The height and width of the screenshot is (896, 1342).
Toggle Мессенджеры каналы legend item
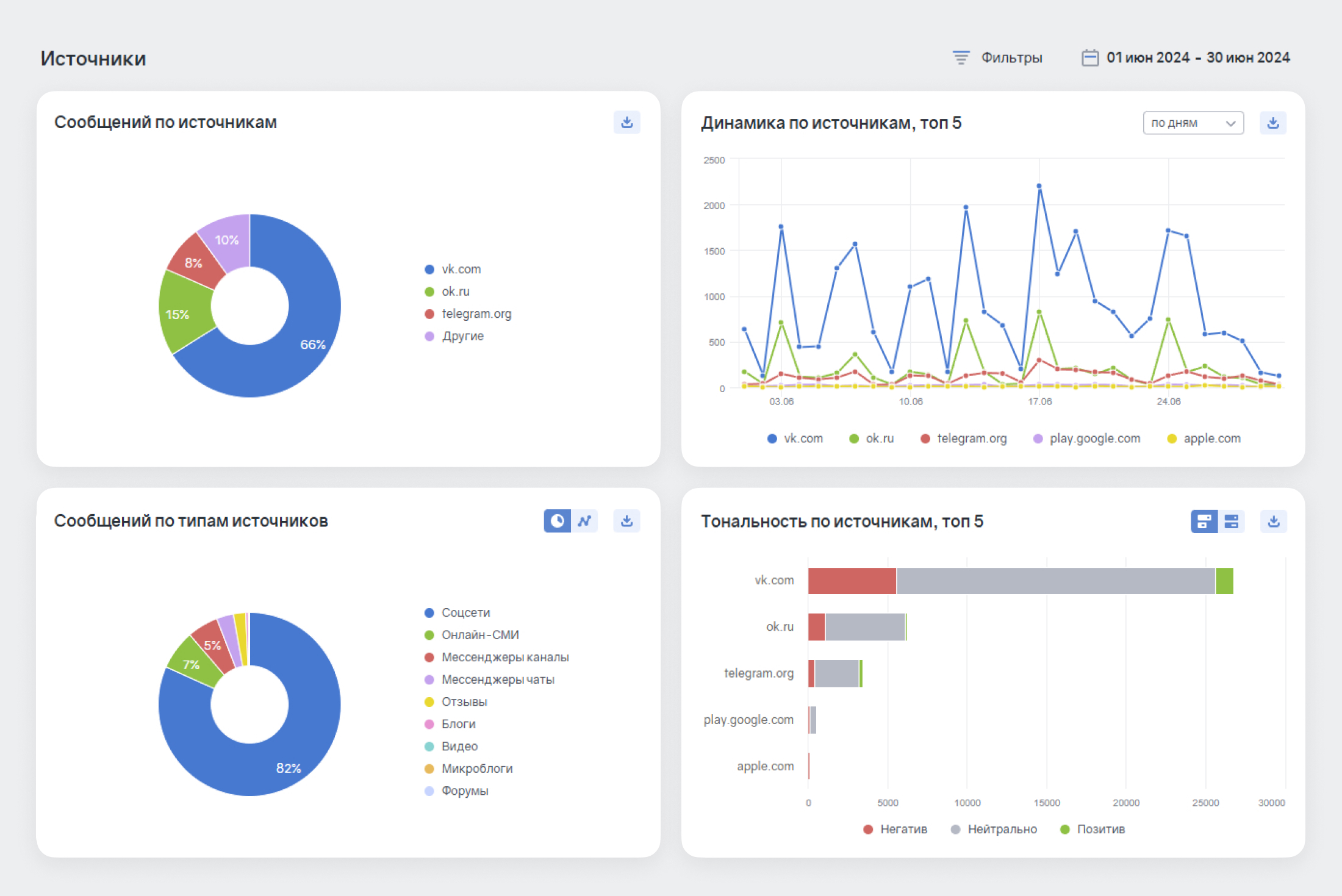click(x=497, y=657)
